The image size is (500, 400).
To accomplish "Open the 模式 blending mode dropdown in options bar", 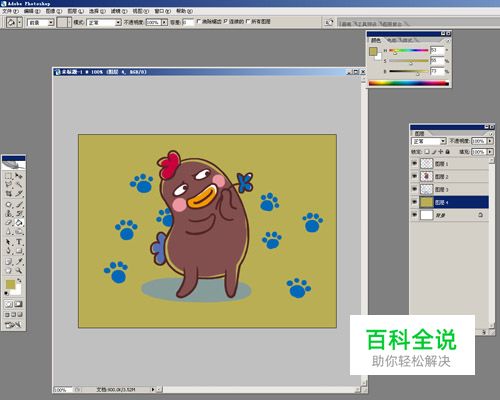I will tap(118, 23).
